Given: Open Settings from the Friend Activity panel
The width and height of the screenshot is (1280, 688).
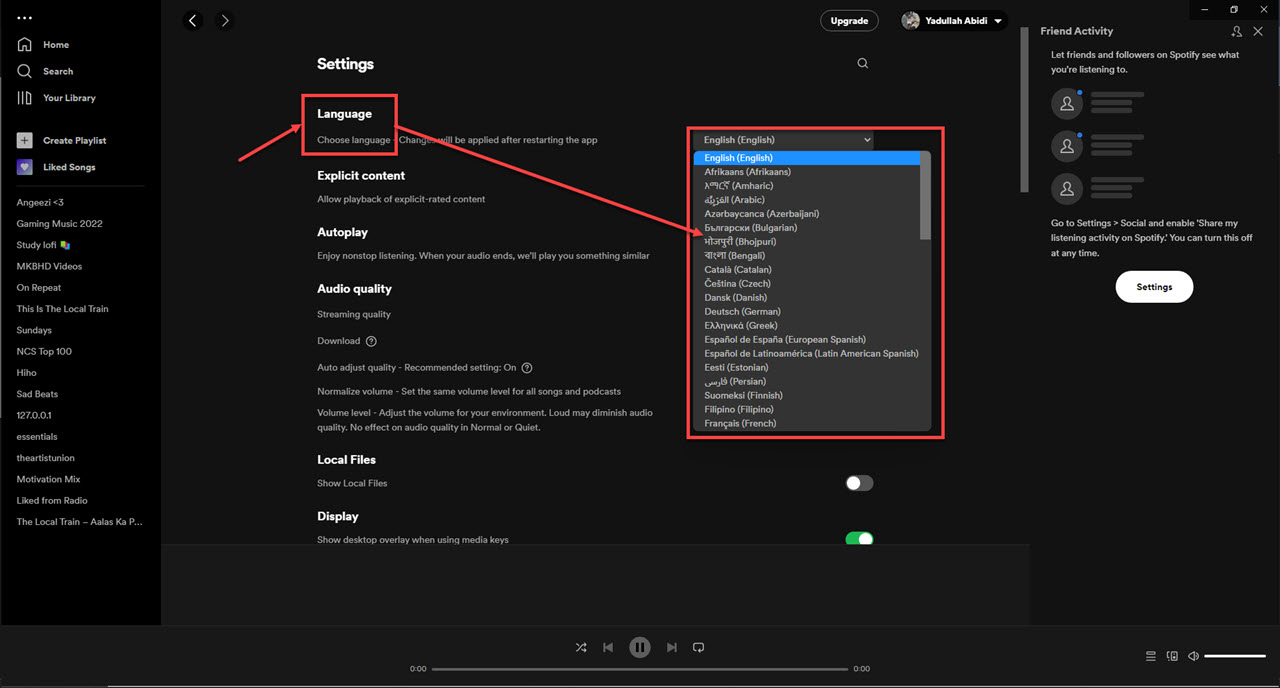Looking at the screenshot, I should pyautogui.click(x=1154, y=286).
